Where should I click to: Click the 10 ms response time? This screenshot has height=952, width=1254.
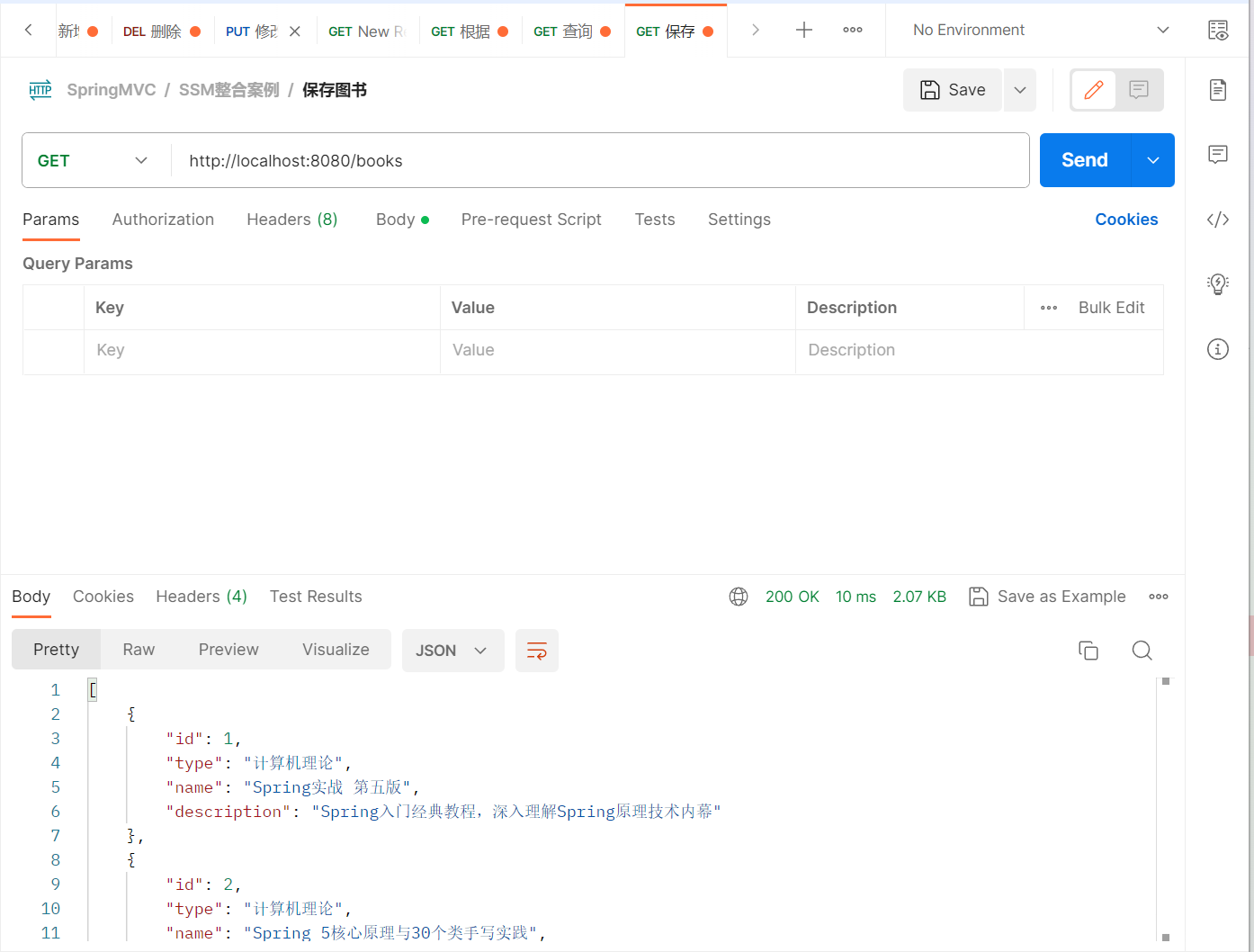click(855, 597)
